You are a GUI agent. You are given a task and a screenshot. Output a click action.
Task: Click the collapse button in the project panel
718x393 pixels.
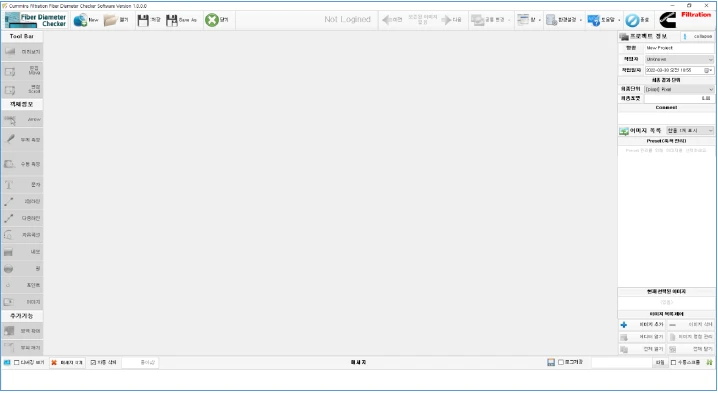point(698,36)
